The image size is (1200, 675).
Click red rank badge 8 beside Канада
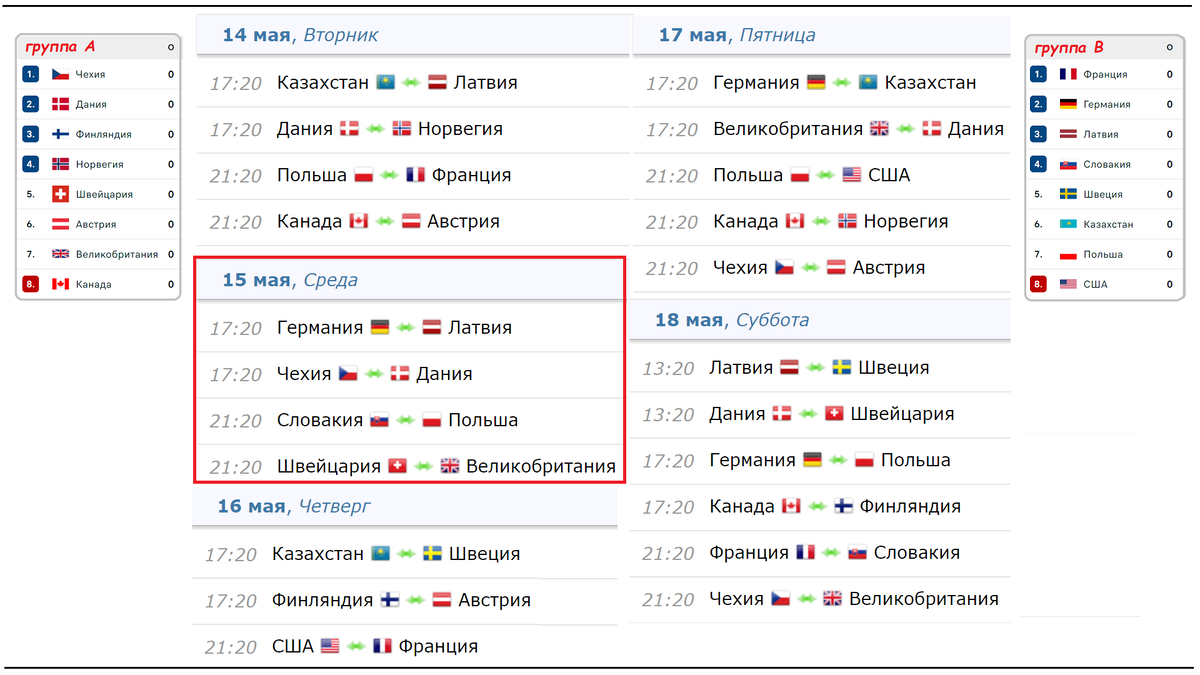click(x=30, y=284)
